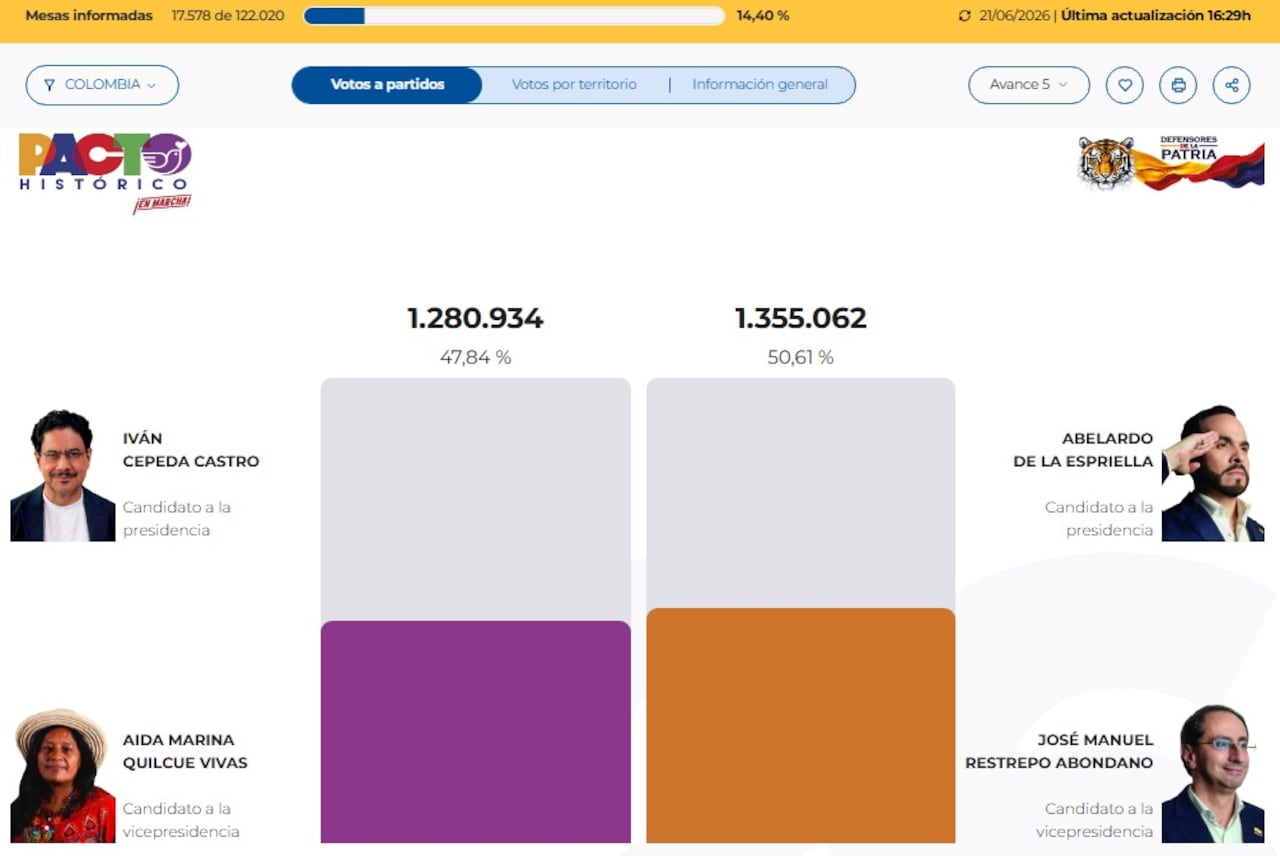This screenshot has width=1280, height=856.
Task: Click the Mesas informadas label
Action: (x=89, y=16)
